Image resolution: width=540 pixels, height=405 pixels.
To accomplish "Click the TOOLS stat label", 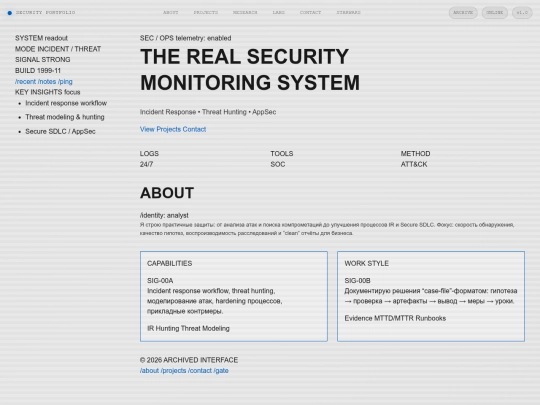I will coord(282,154).
